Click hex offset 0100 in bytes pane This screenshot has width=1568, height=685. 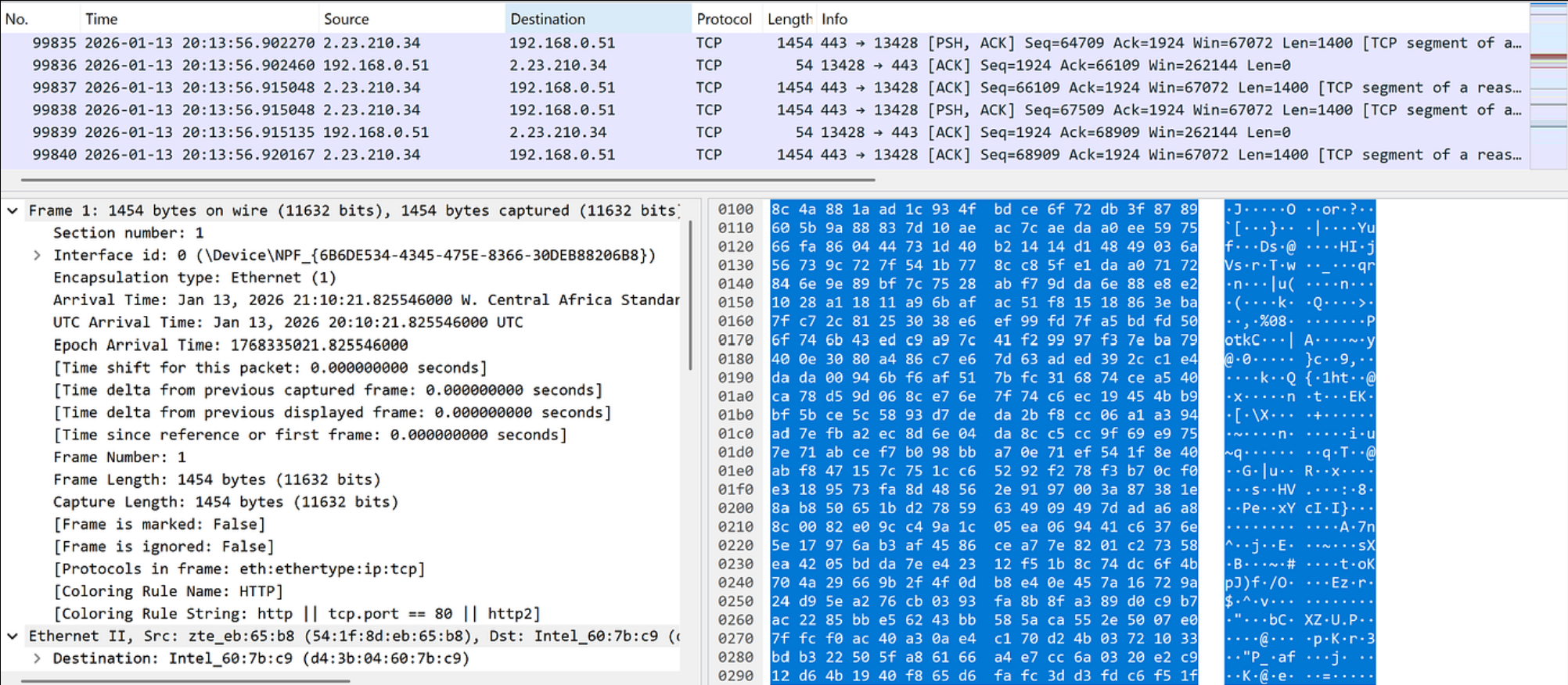pyautogui.click(x=735, y=210)
